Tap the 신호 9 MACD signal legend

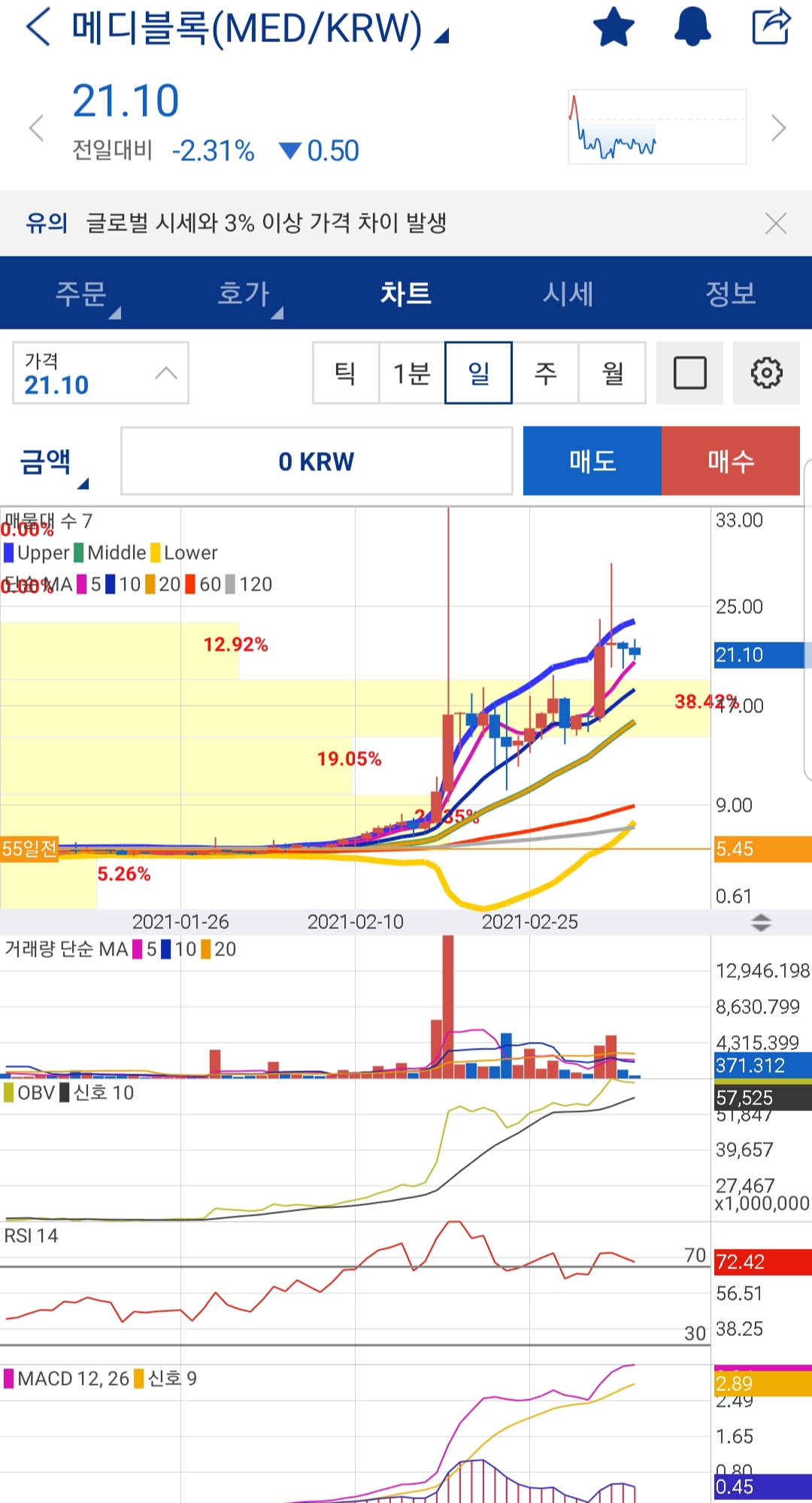tap(165, 1379)
